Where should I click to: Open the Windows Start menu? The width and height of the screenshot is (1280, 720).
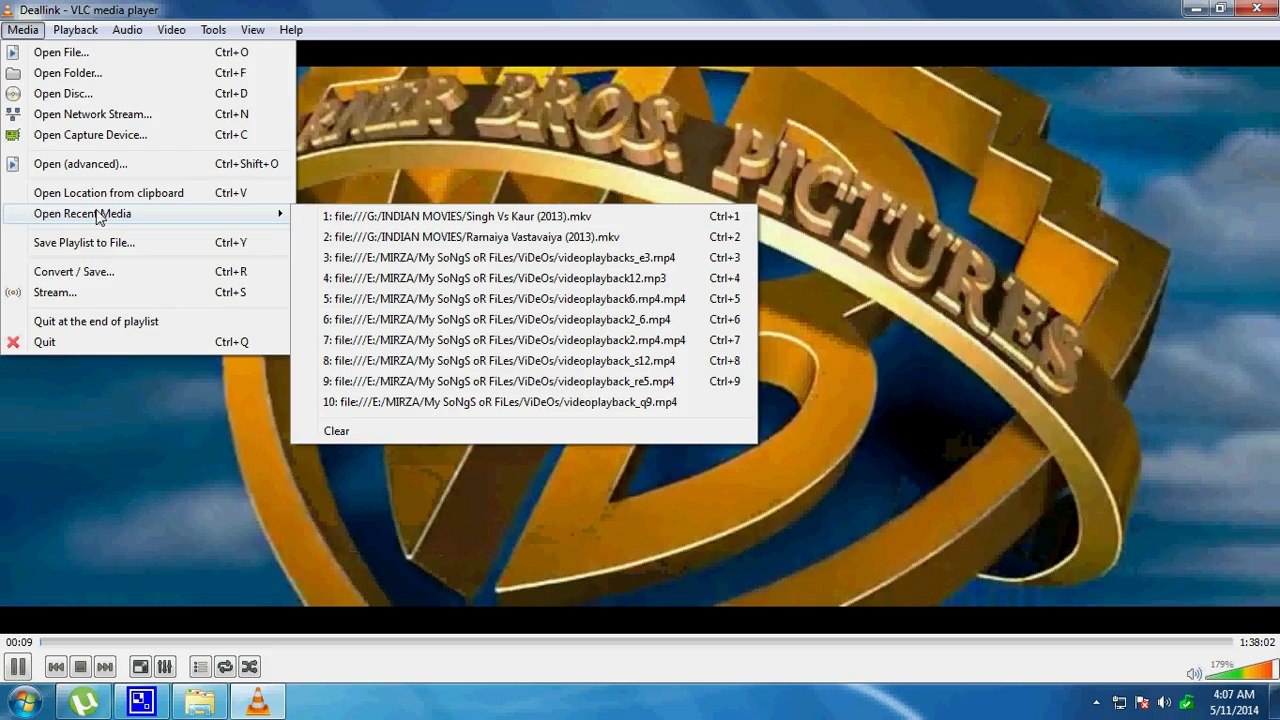pyautogui.click(x=25, y=702)
